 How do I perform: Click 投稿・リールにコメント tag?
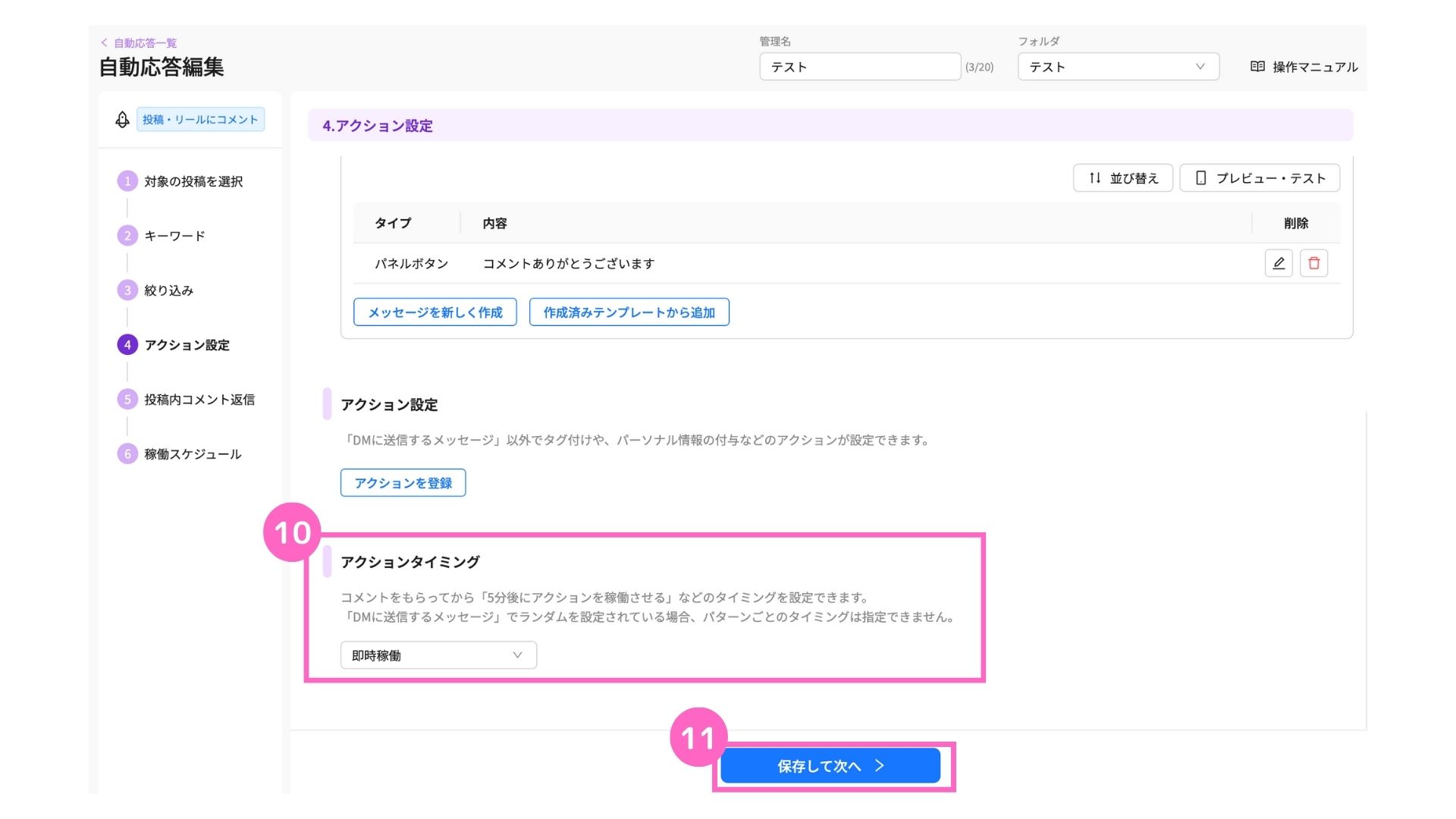click(x=200, y=120)
